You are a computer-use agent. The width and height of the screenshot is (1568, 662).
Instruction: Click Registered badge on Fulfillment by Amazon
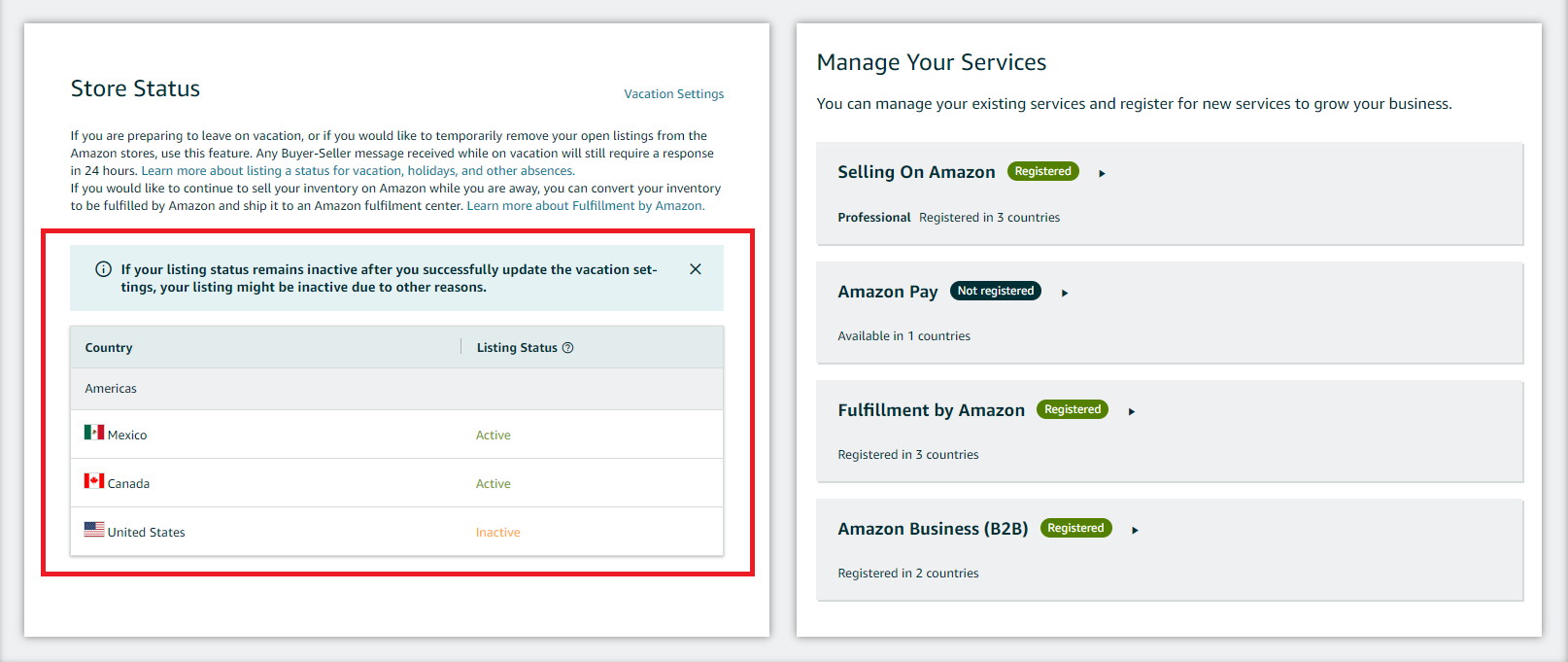[1073, 409]
